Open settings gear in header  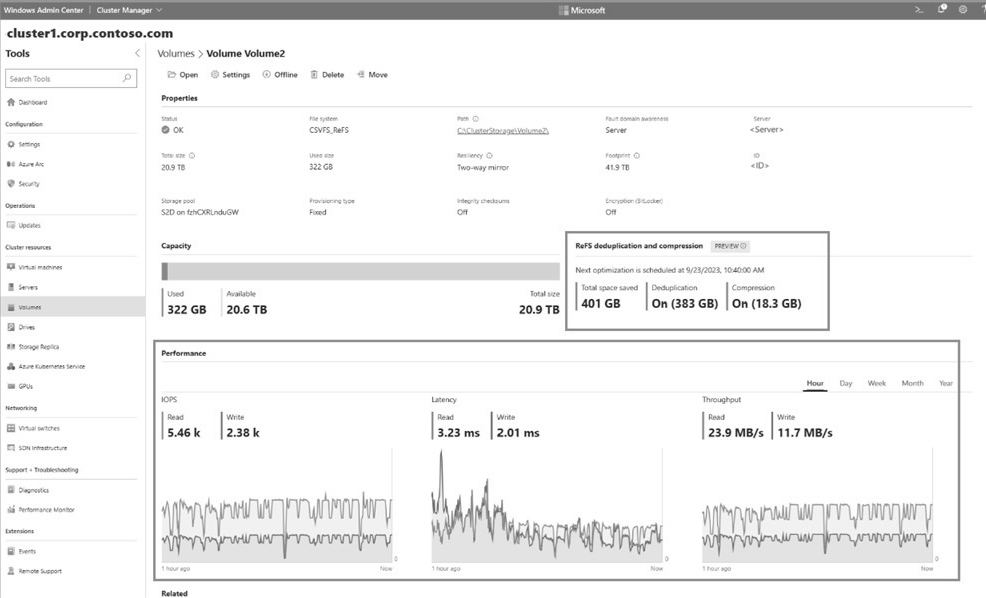[963, 9]
